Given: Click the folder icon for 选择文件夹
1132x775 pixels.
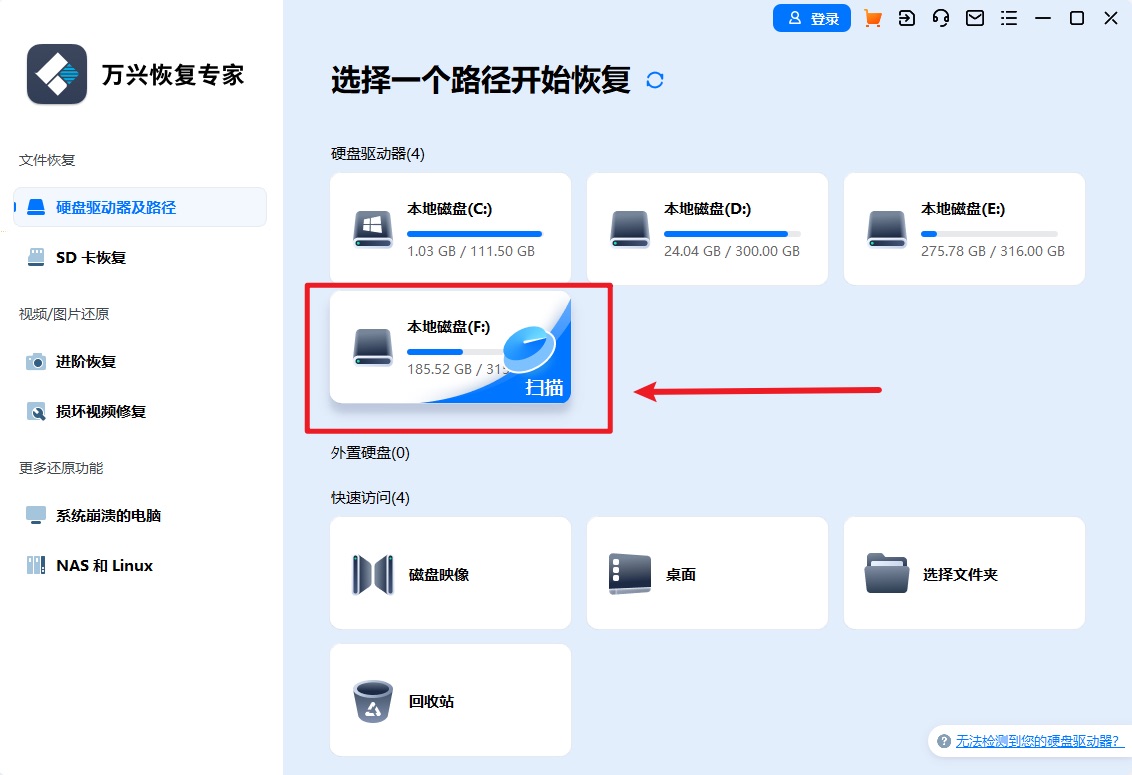Looking at the screenshot, I should pos(887,573).
